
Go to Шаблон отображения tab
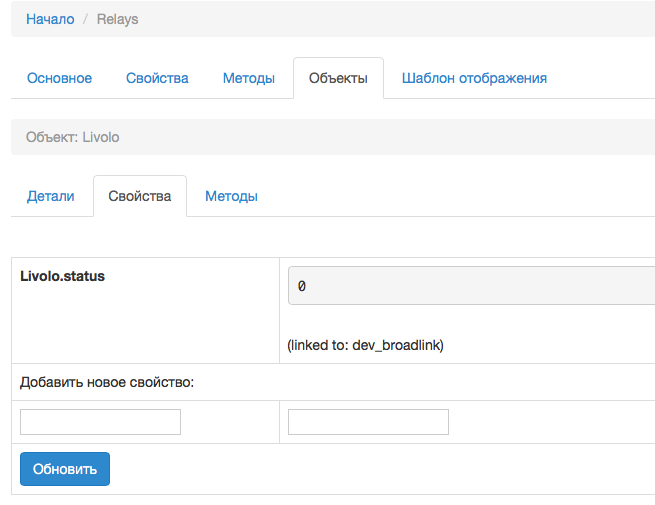pos(474,78)
